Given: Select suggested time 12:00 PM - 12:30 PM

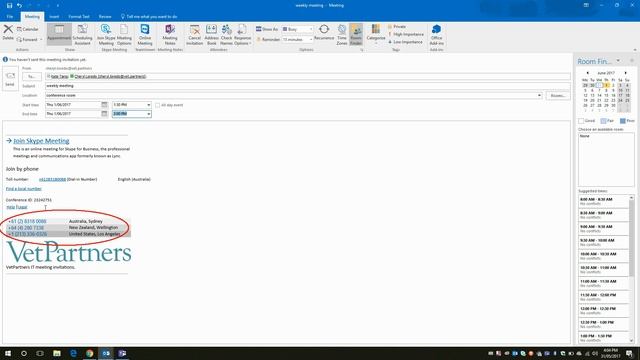Looking at the screenshot, I should tap(603, 311).
